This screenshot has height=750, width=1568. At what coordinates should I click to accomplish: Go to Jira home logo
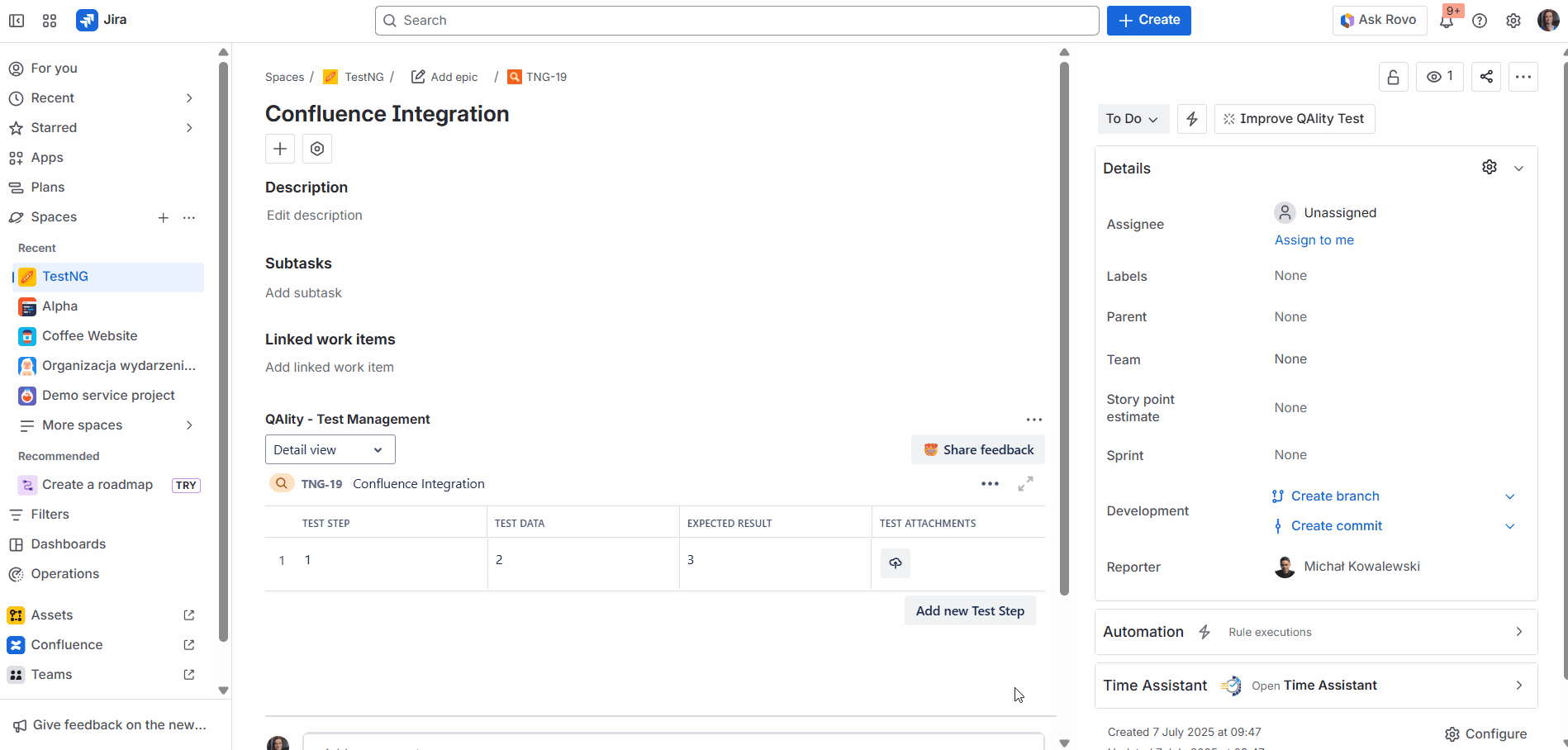click(102, 20)
